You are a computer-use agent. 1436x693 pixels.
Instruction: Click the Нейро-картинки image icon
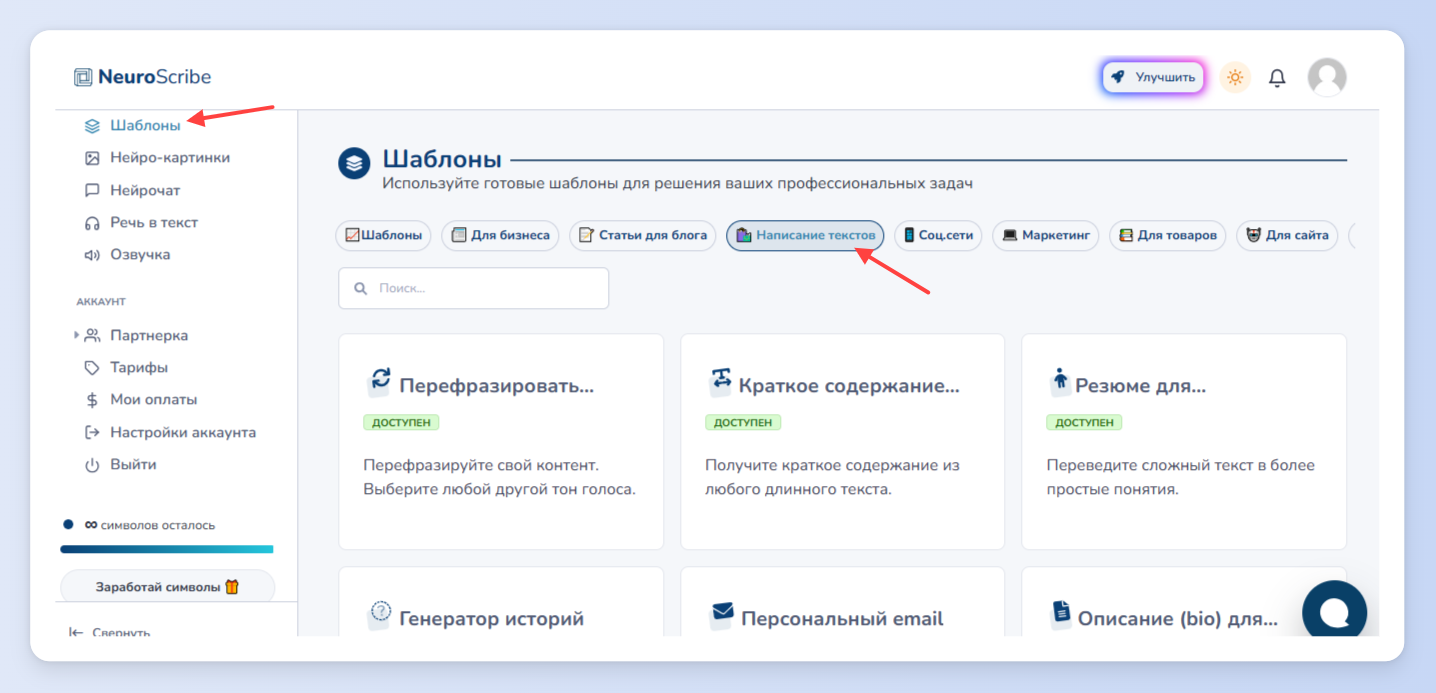[x=92, y=158]
